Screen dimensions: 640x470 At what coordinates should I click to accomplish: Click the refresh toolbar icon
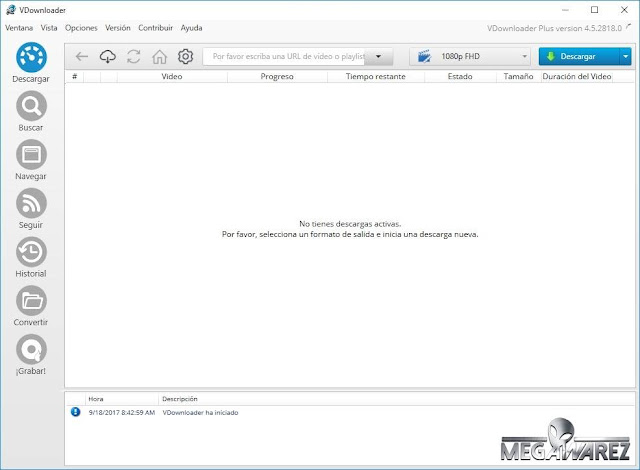pyautogui.click(x=133, y=56)
